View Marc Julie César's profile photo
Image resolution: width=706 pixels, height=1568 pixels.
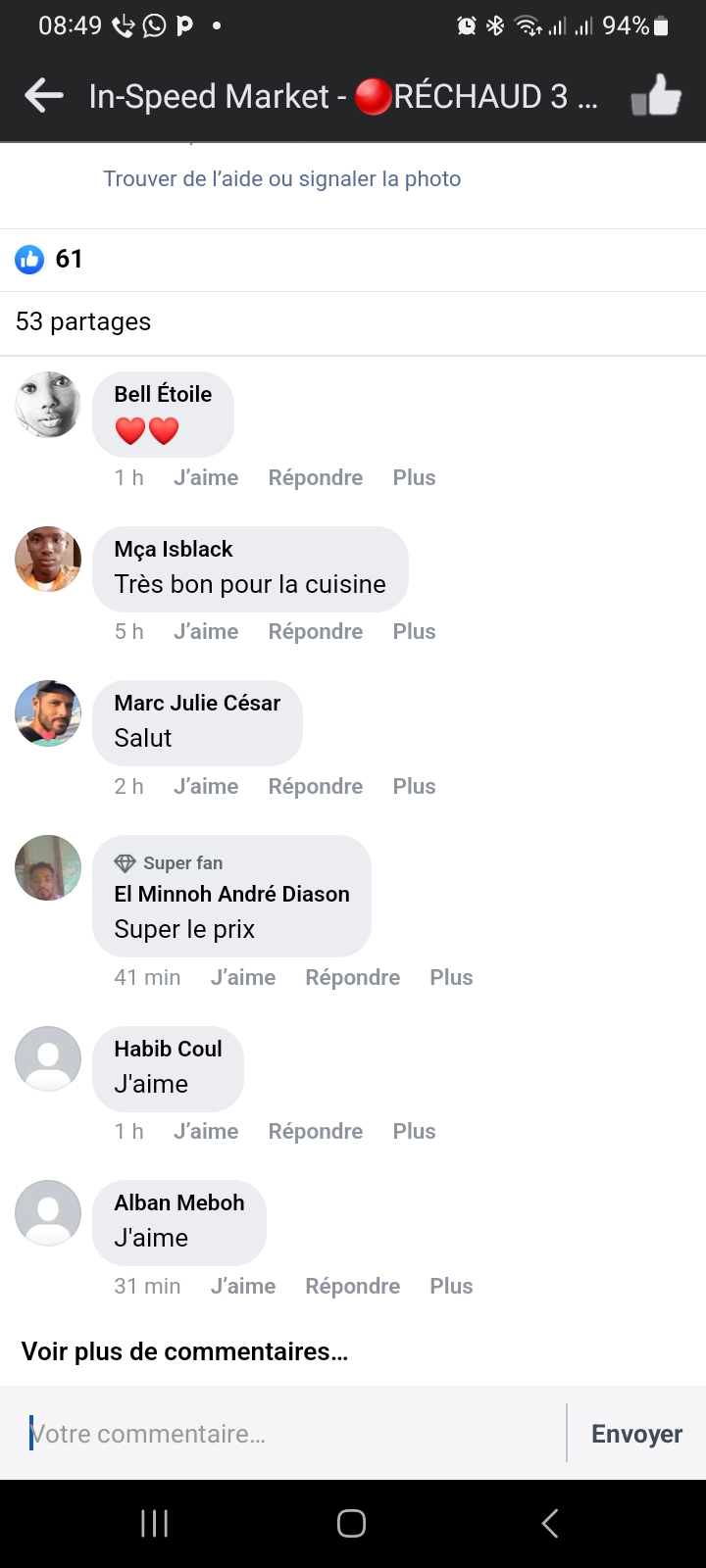tap(48, 712)
